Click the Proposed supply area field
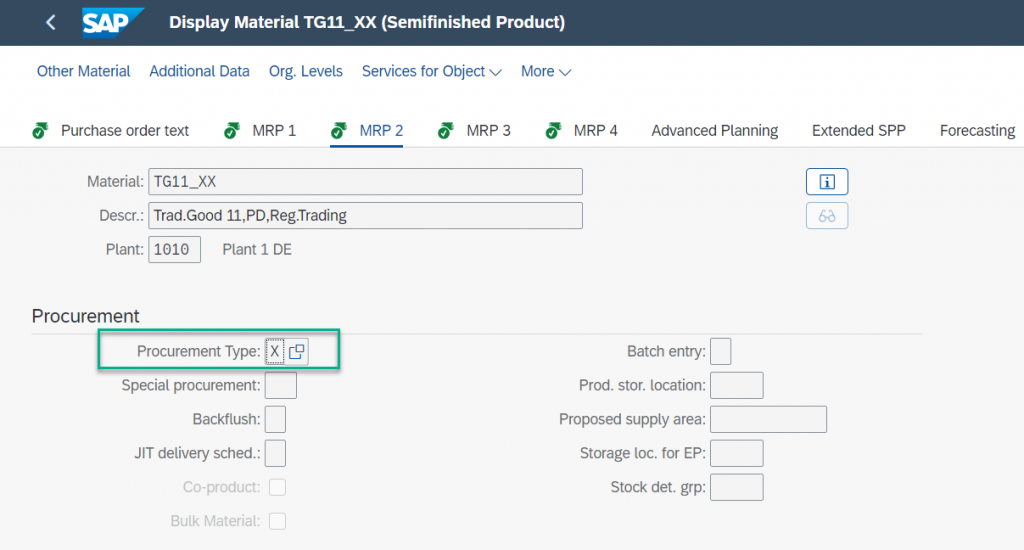The height and width of the screenshot is (550, 1024). (768, 419)
